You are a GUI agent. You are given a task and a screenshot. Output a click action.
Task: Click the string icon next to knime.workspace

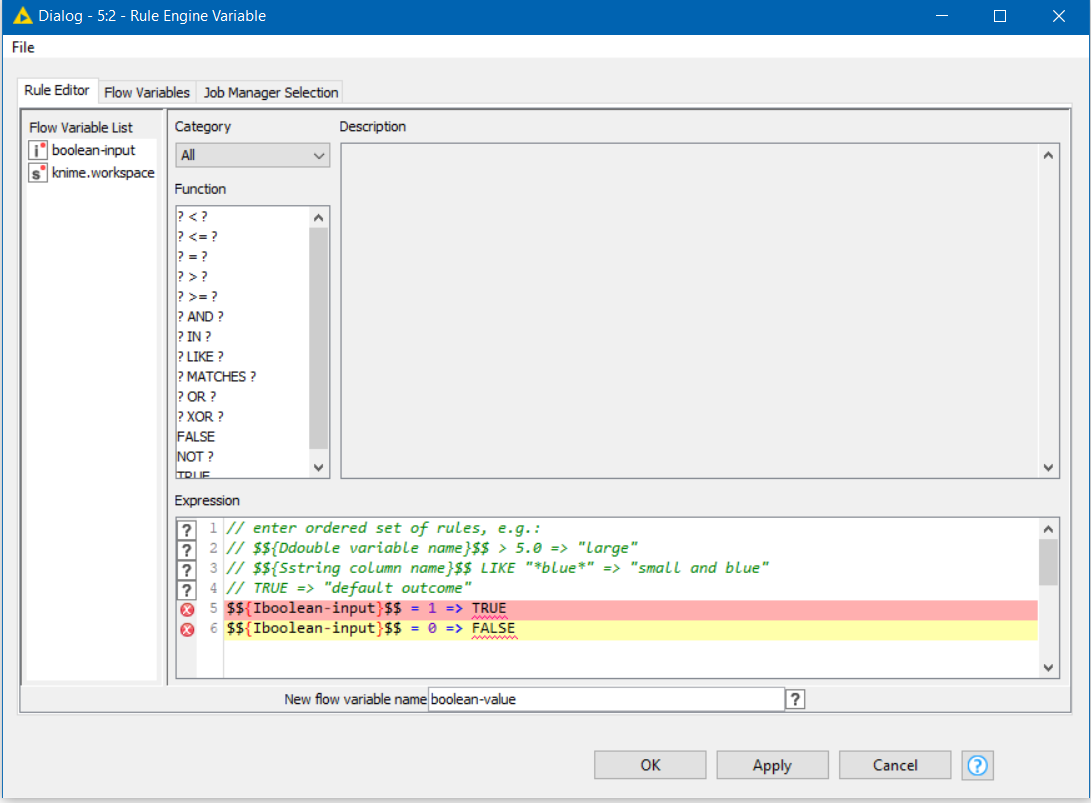point(38,173)
